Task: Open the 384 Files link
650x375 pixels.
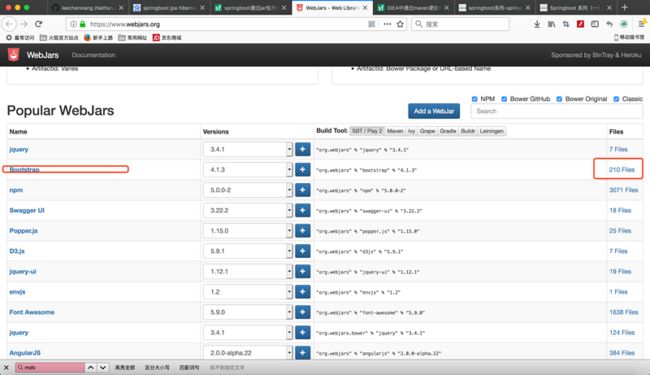Action: point(622,353)
